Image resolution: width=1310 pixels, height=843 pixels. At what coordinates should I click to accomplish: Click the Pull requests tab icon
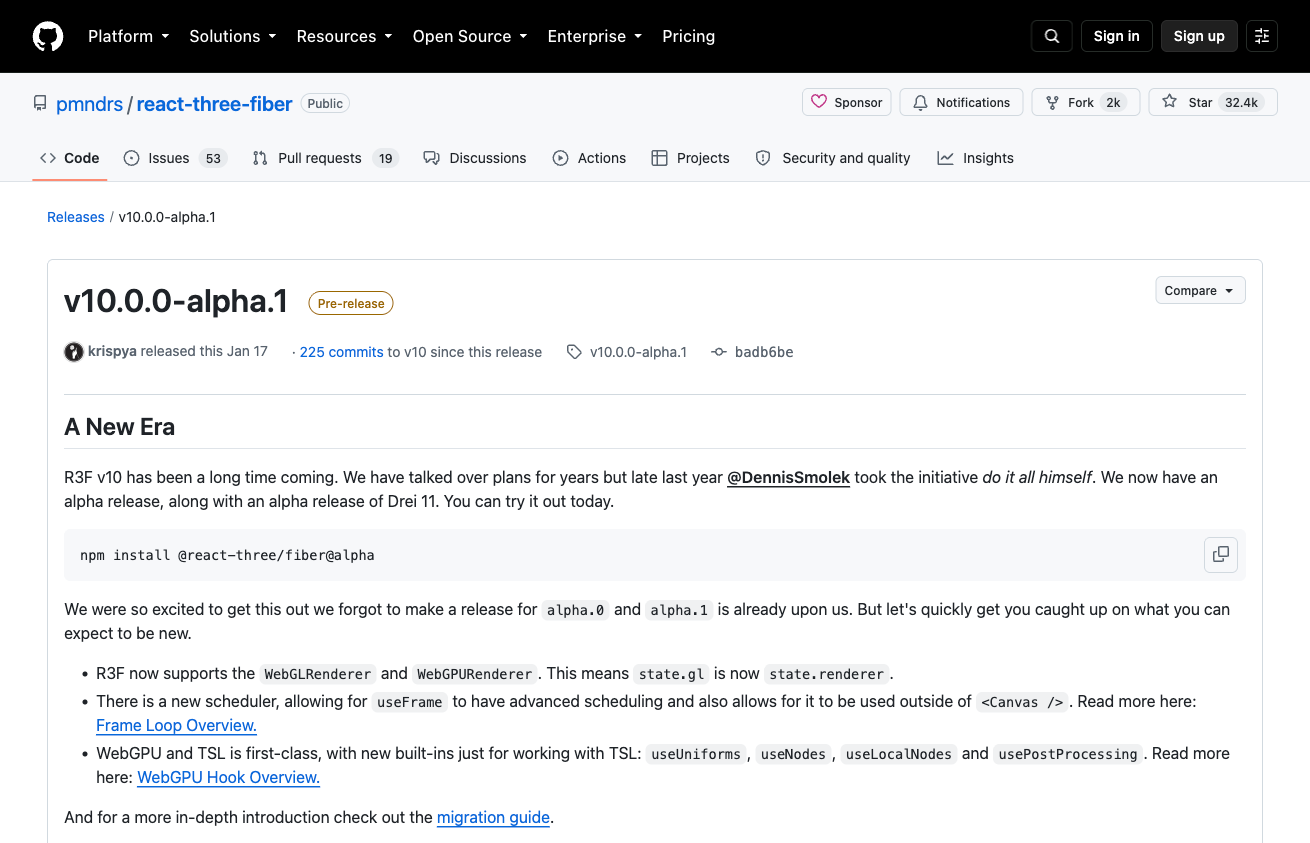pos(260,158)
